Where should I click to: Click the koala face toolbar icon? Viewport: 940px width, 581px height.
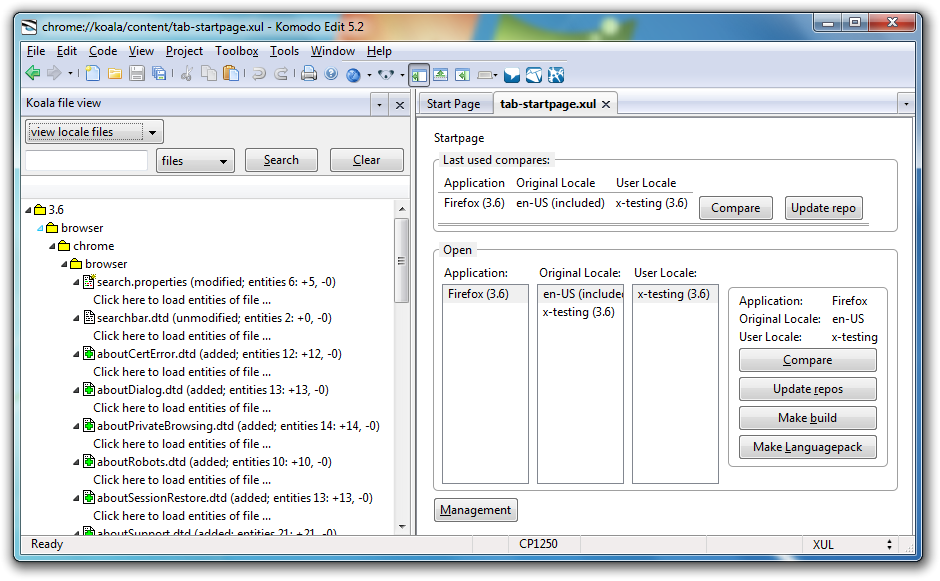pos(386,74)
